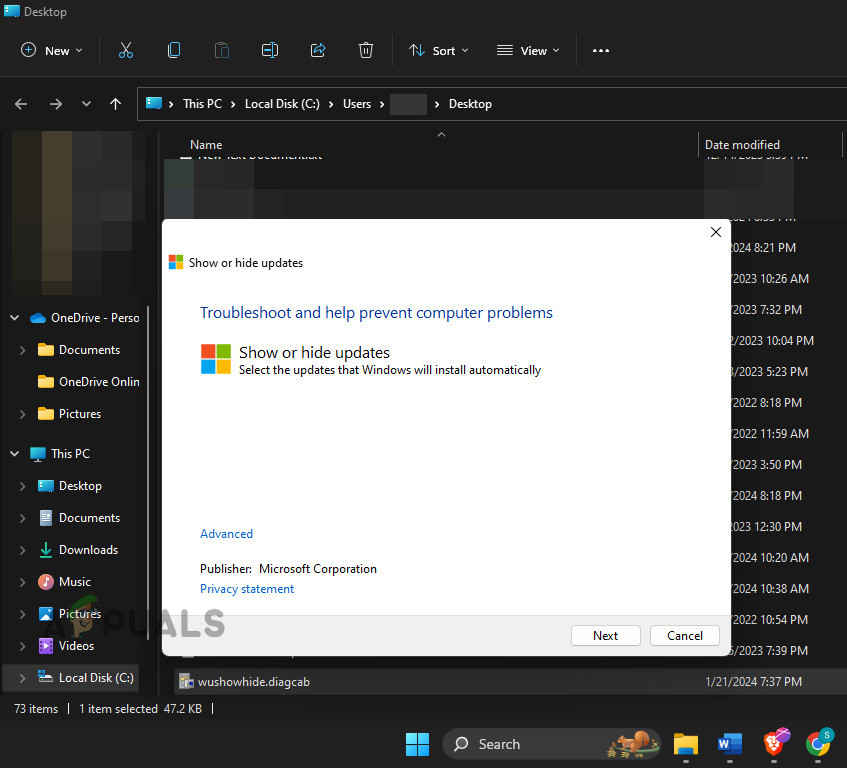Open the View dropdown
847x768 pixels.
[x=528, y=50]
